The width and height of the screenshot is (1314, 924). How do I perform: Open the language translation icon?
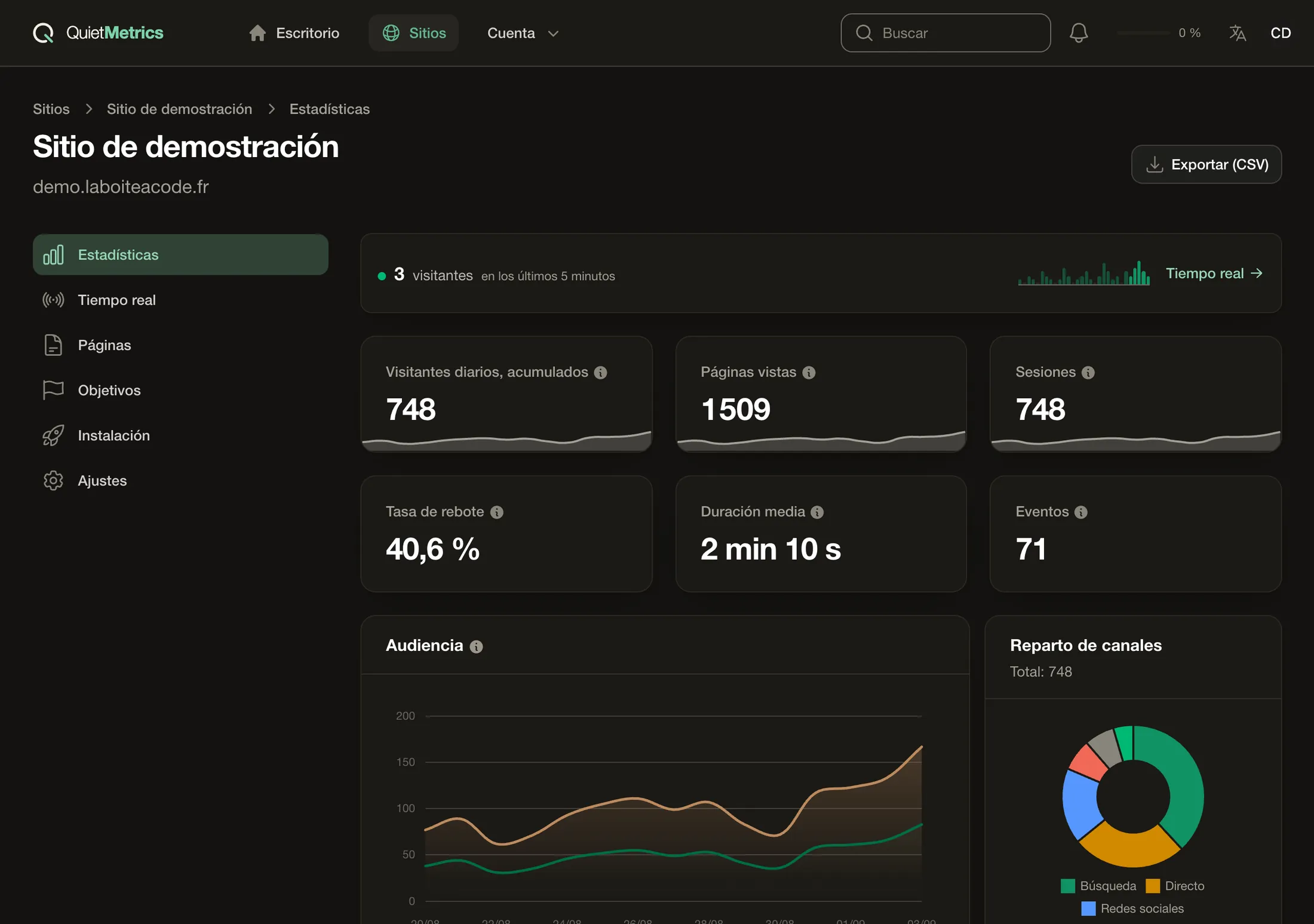point(1238,33)
